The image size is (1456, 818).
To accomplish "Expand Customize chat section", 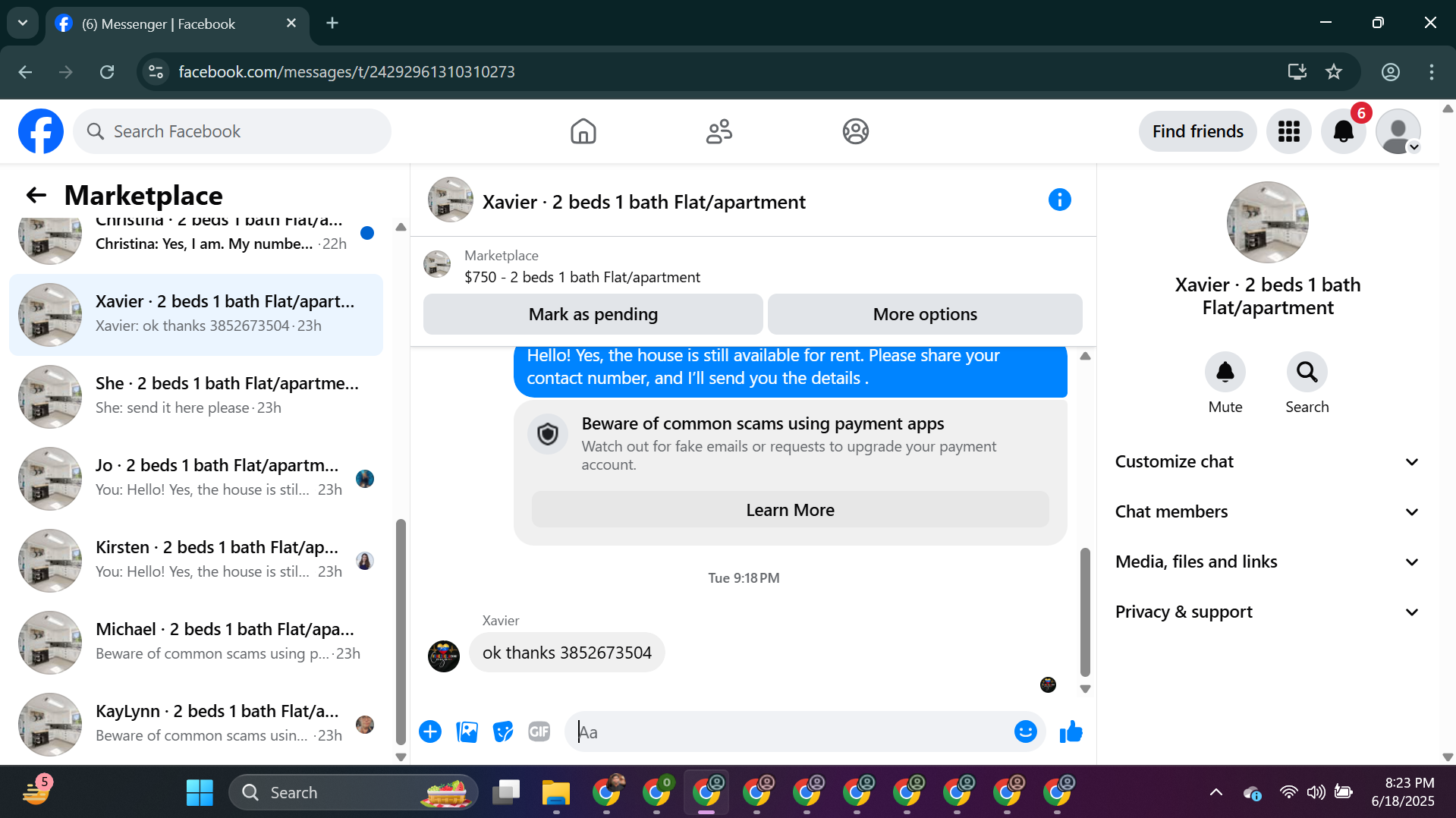I will [x=1267, y=462].
